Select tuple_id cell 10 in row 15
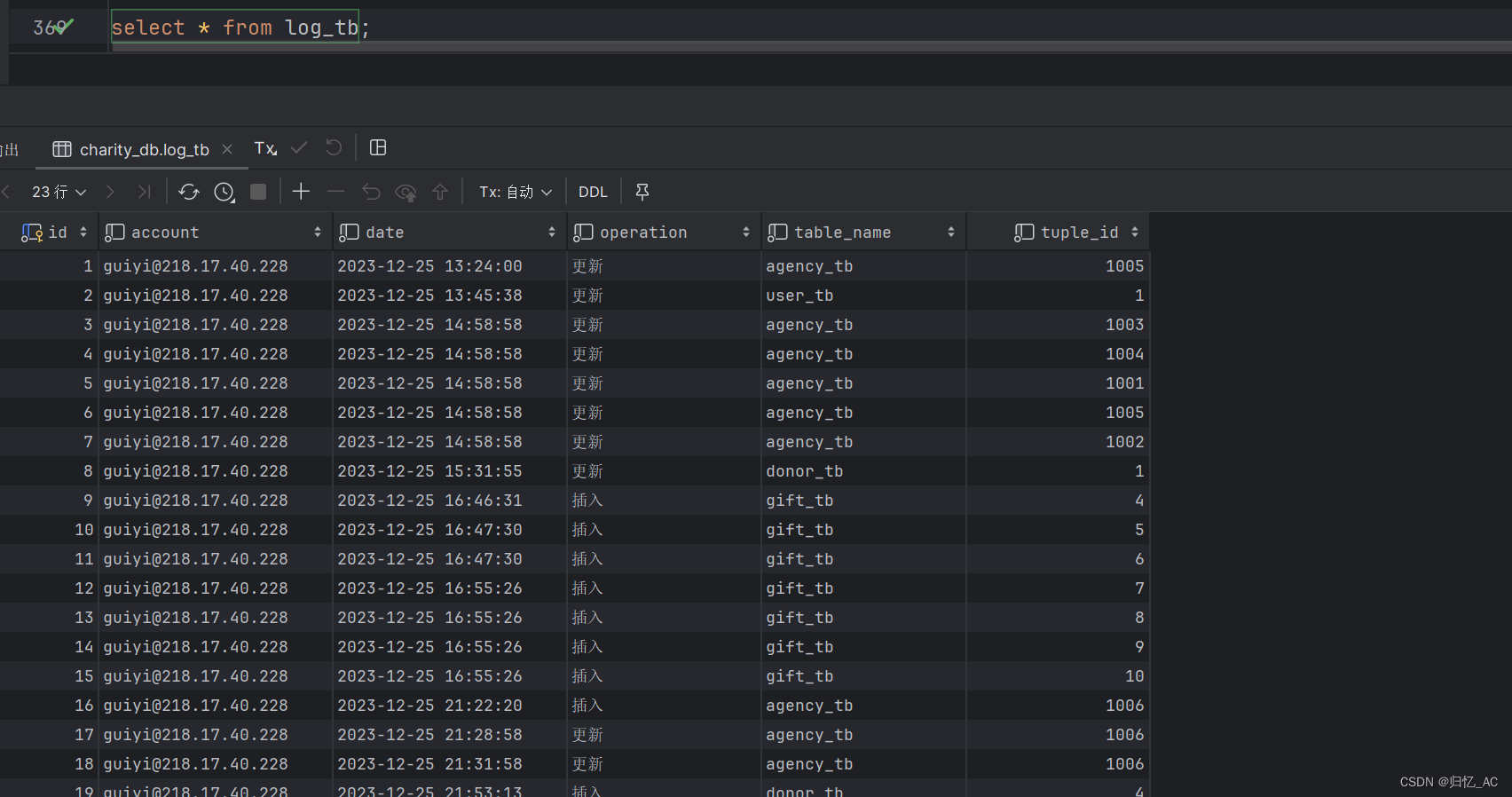The height and width of the screenshot is (797, 1512). click(1058, 676)
